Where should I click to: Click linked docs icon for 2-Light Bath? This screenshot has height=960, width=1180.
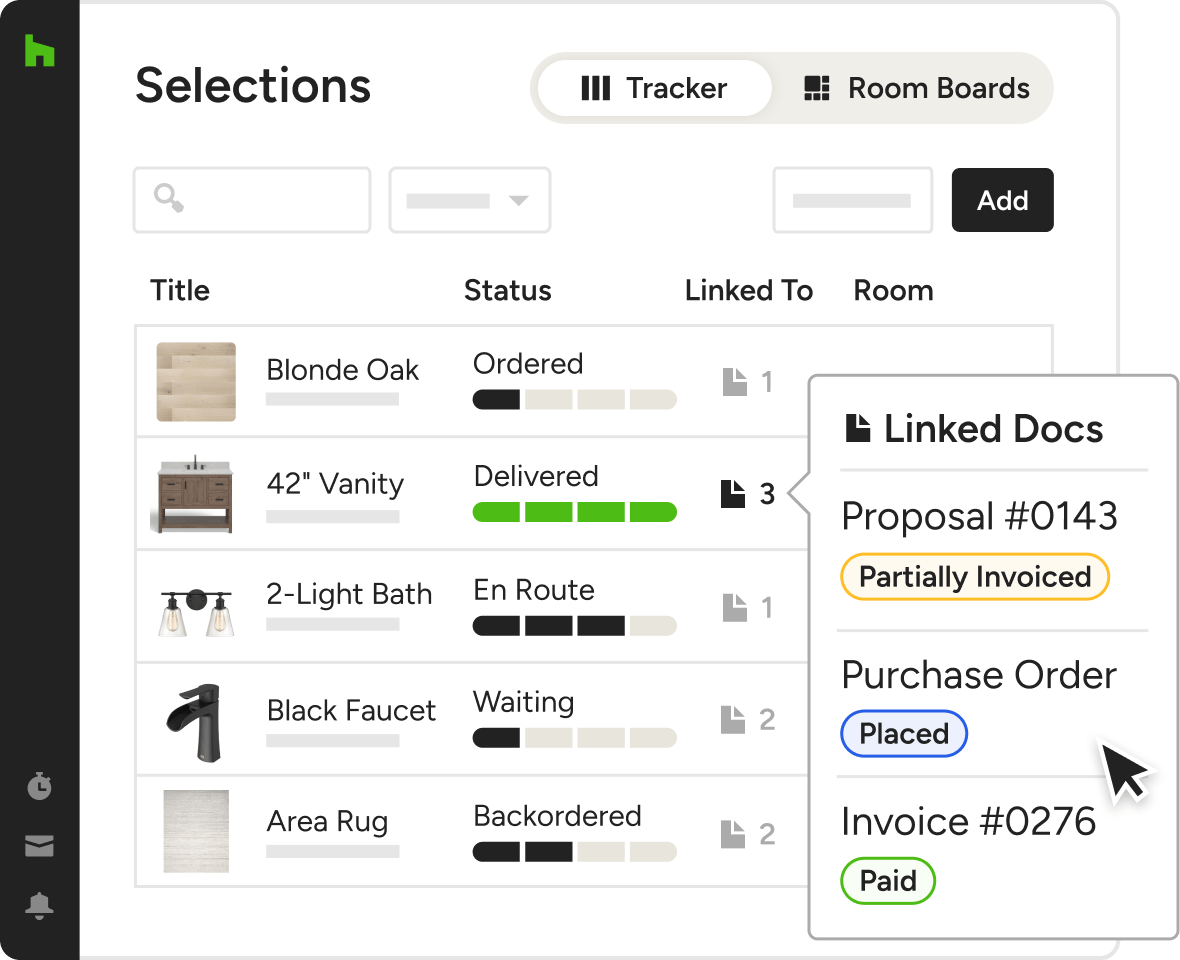click(x=735, y=606)
